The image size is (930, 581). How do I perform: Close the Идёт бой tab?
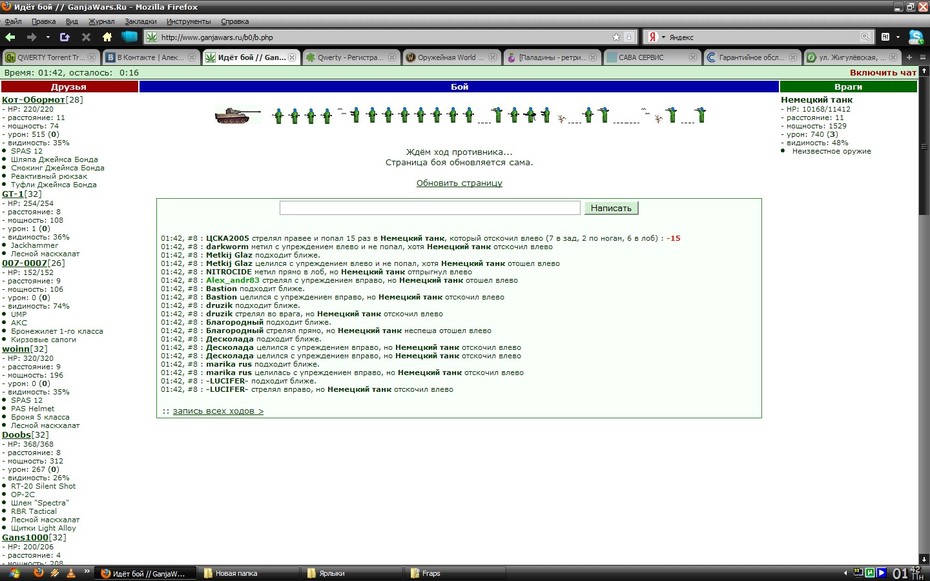point(292,58)
